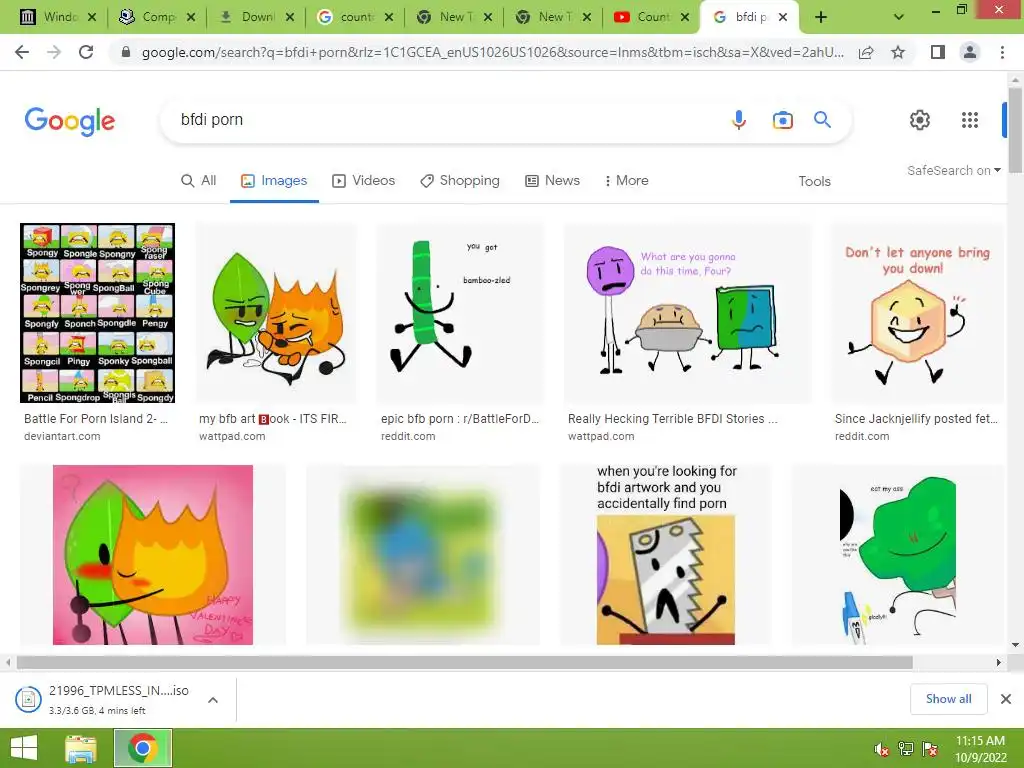The width and height of the screenshot is (1024, 768).
Task: Go to Google home via logo
Action: [x=70, y=121]
